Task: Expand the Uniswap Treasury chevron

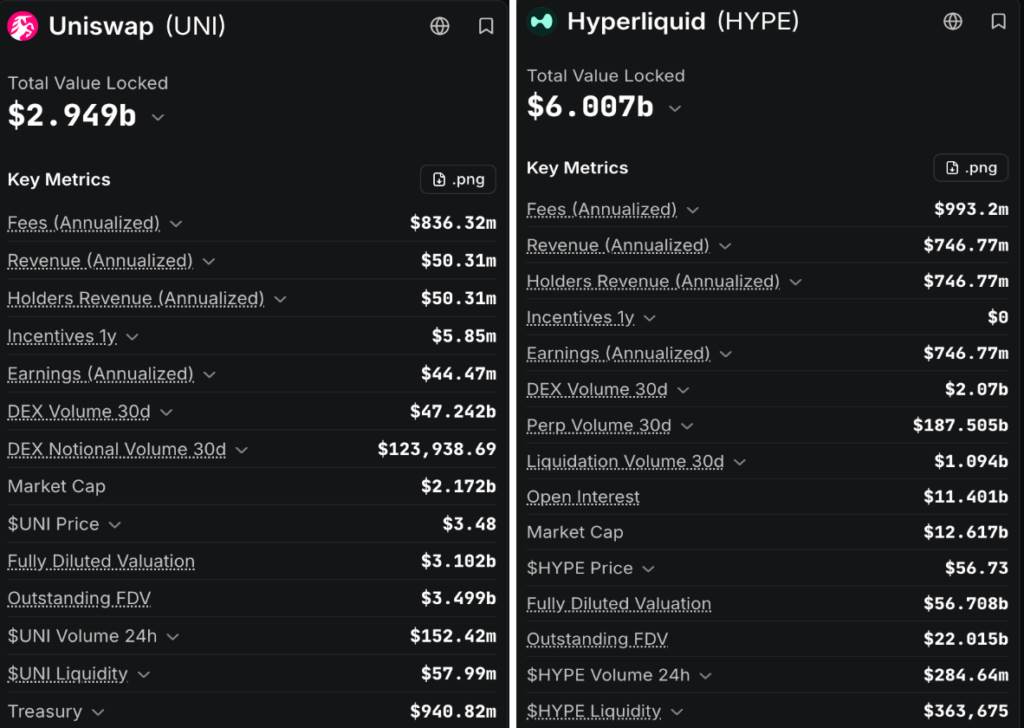Action: 98,712
